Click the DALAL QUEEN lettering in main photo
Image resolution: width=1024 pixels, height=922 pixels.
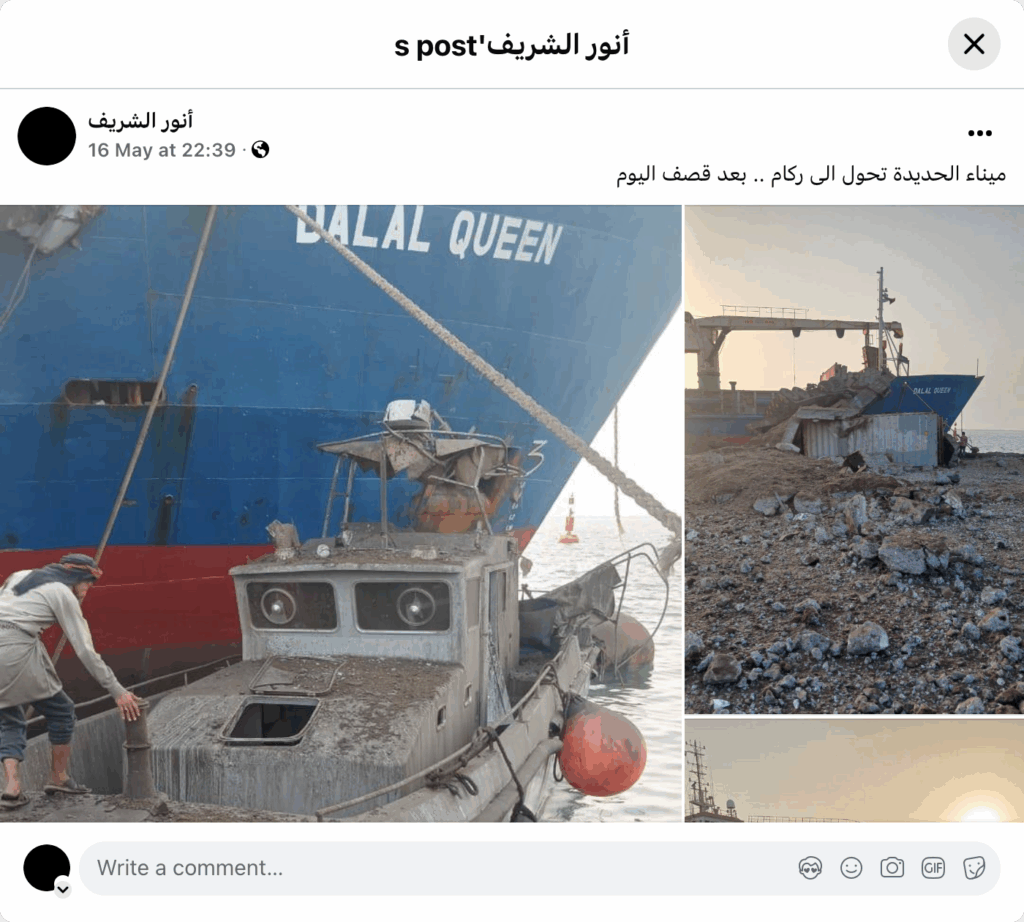coord(429,234)
